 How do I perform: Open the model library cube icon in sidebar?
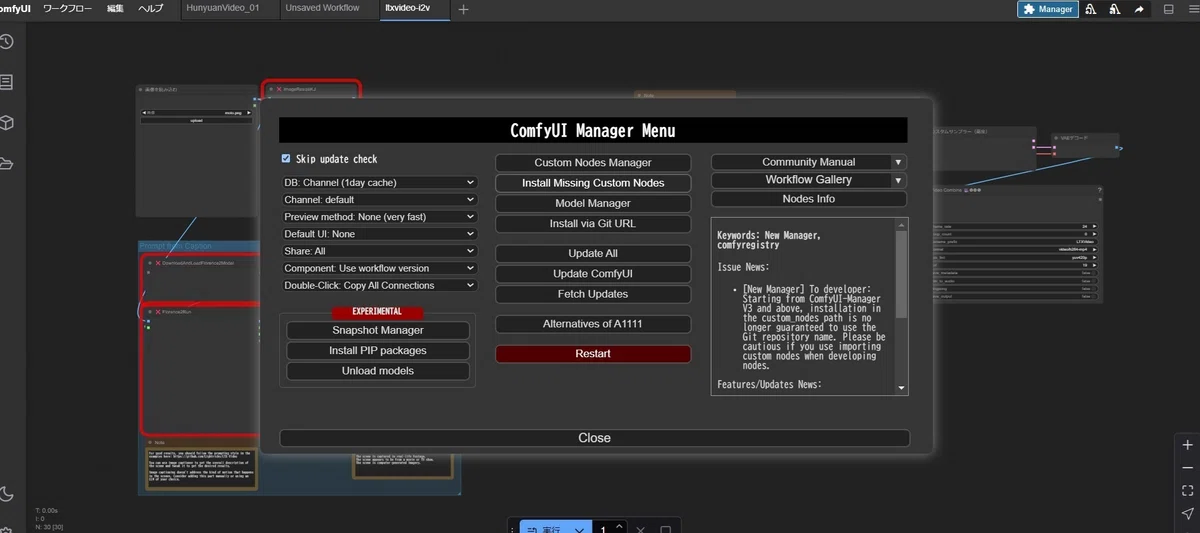click(x=6, y=123)
